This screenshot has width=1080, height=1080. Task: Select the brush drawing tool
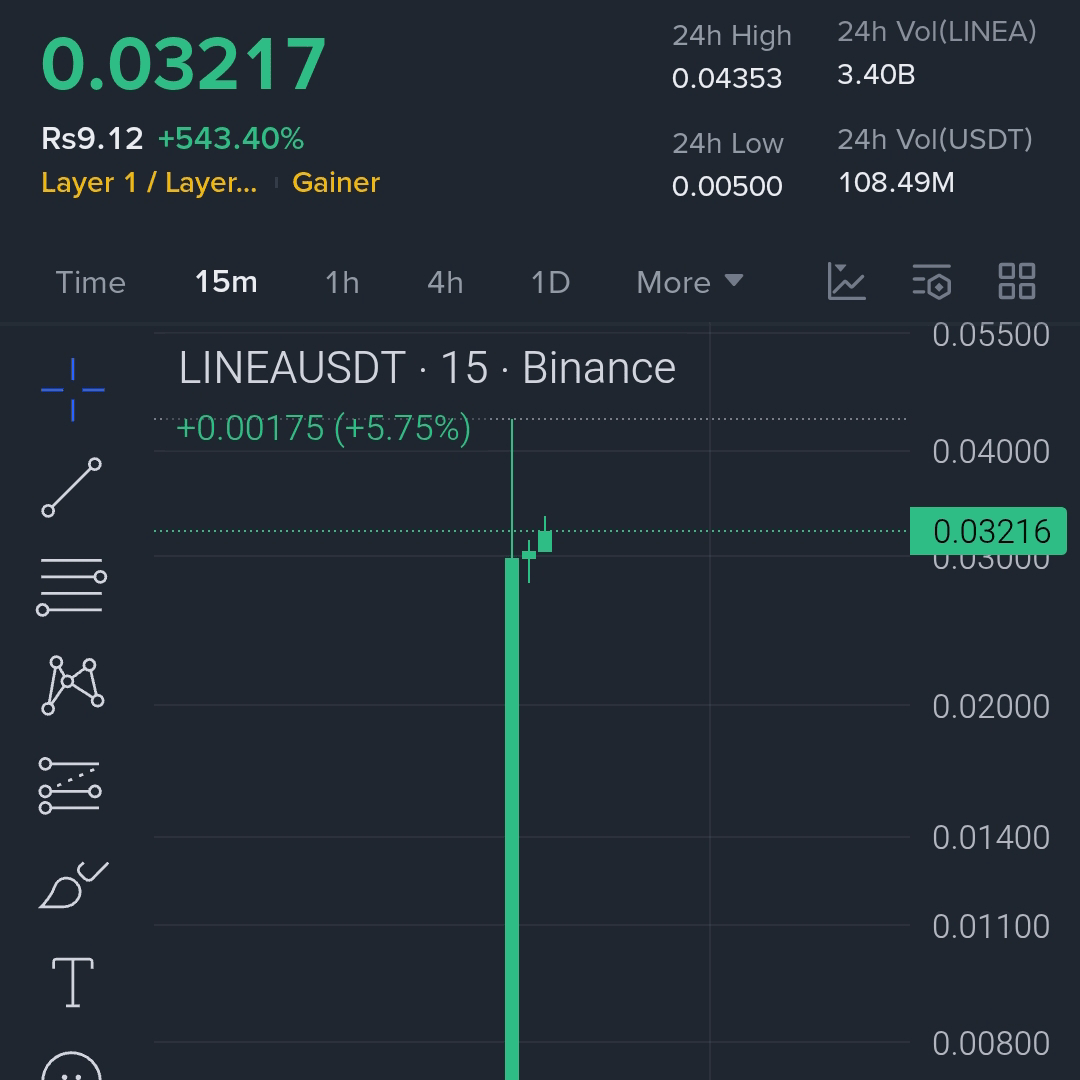click(x=74, y=885)
